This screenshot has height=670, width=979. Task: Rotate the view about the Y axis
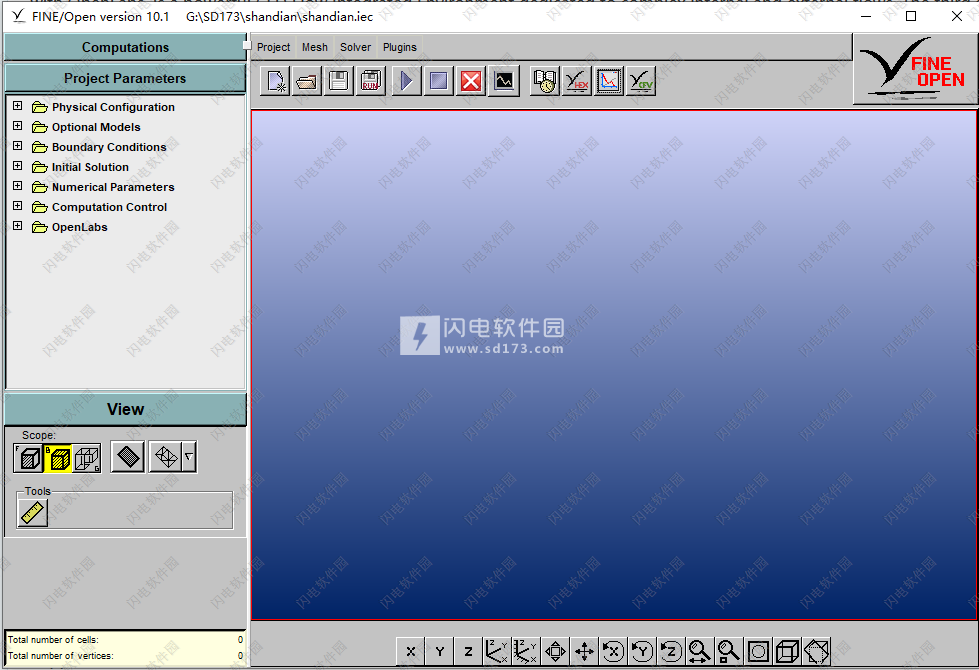point(642,652)
